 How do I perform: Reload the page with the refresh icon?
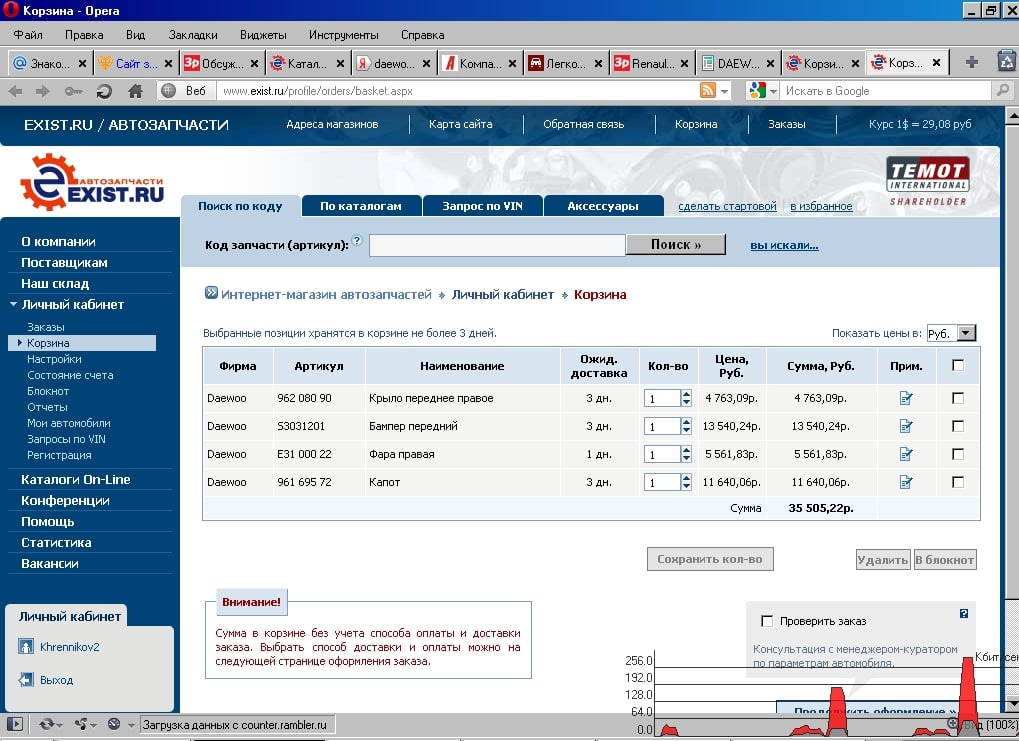point(104,92)
